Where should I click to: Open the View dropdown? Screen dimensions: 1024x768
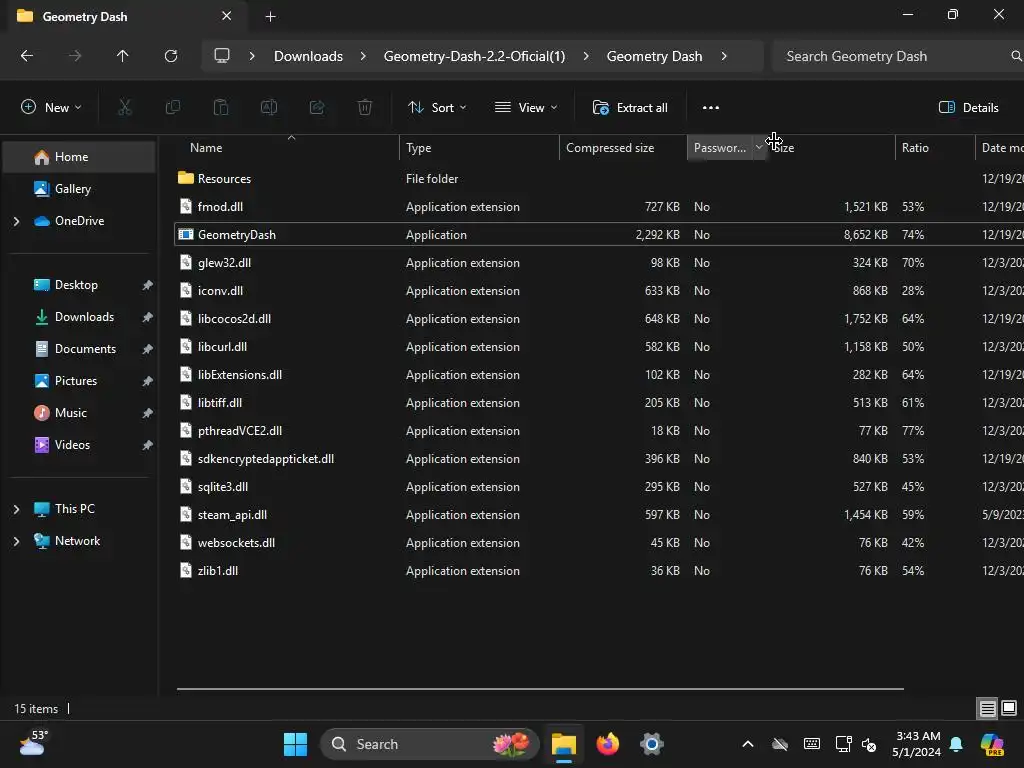[526, 108]
